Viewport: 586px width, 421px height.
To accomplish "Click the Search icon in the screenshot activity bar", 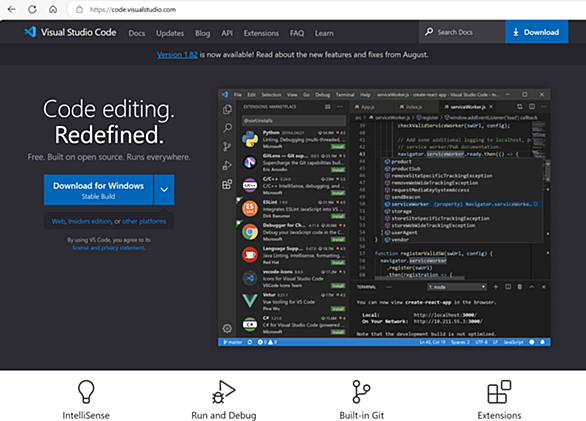I will pyautogui.click(x=227, y=128).
